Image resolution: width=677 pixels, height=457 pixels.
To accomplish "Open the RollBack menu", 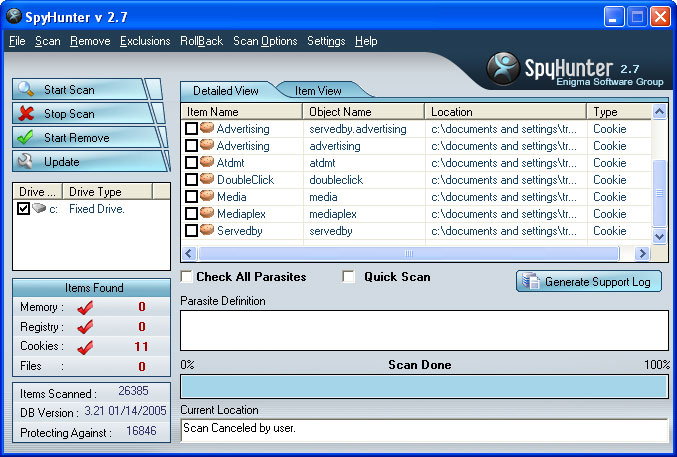I will click(202, 41).
